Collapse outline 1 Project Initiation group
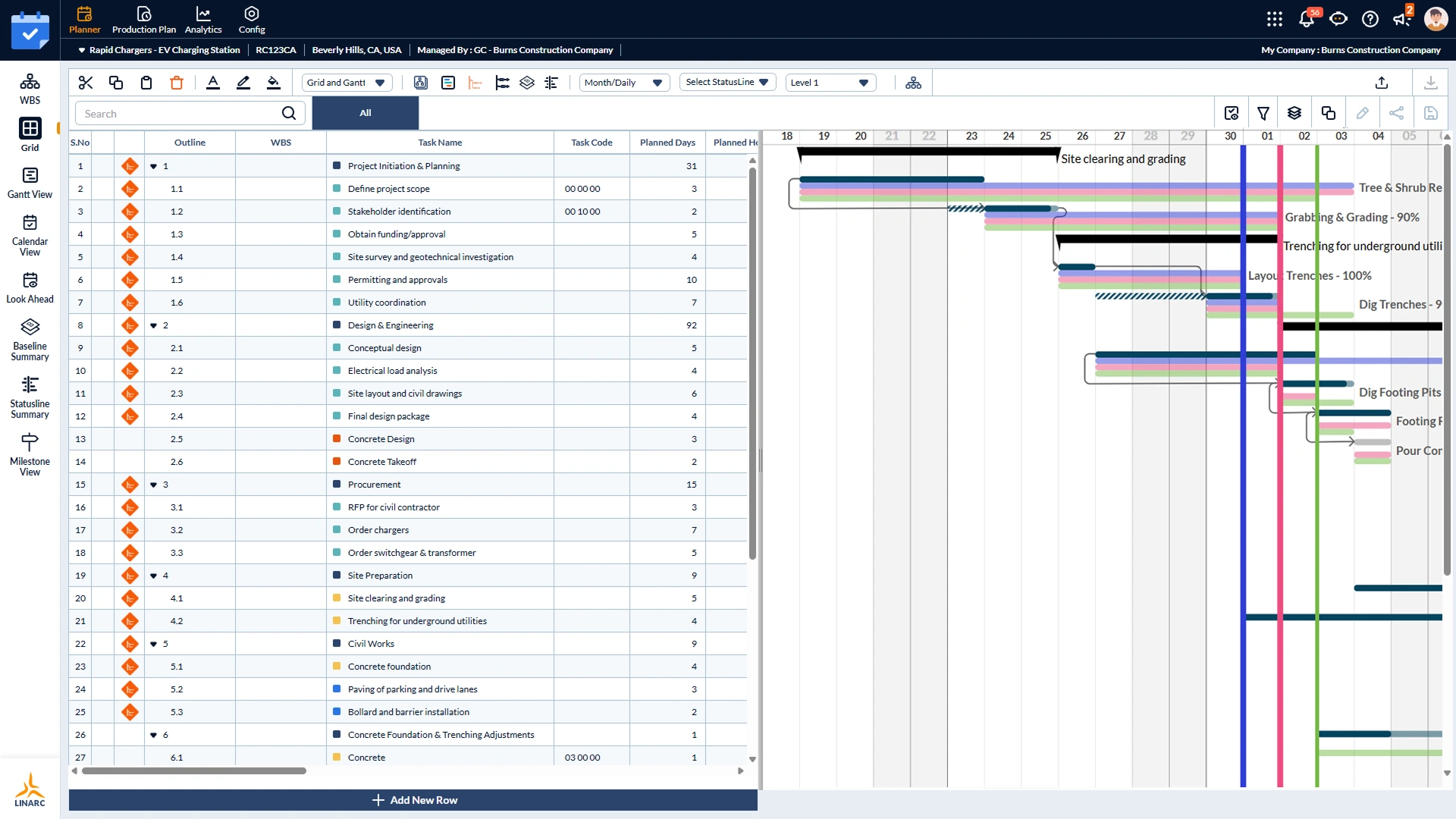The height and width of the screenshot is (819, 1456). (x=153, y=166)
